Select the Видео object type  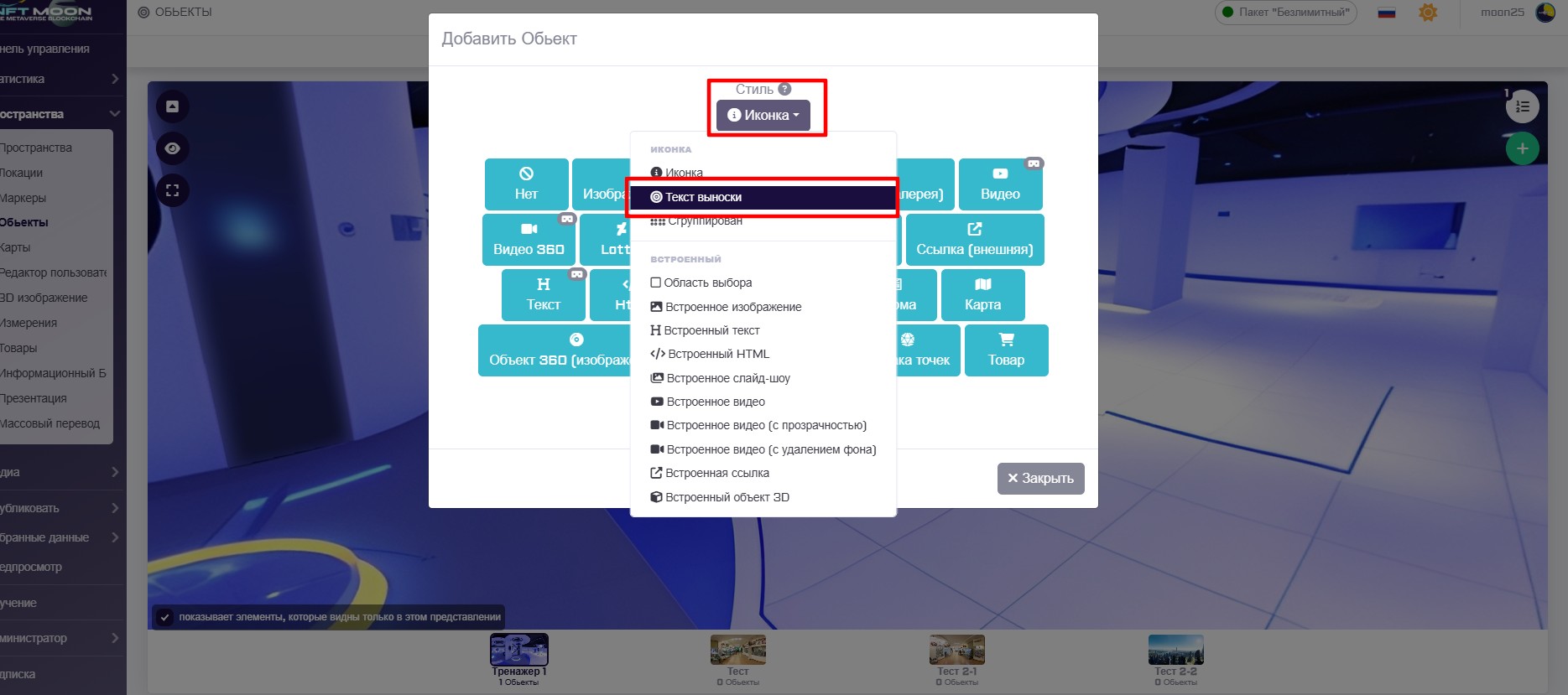(x=1000, y=184)
